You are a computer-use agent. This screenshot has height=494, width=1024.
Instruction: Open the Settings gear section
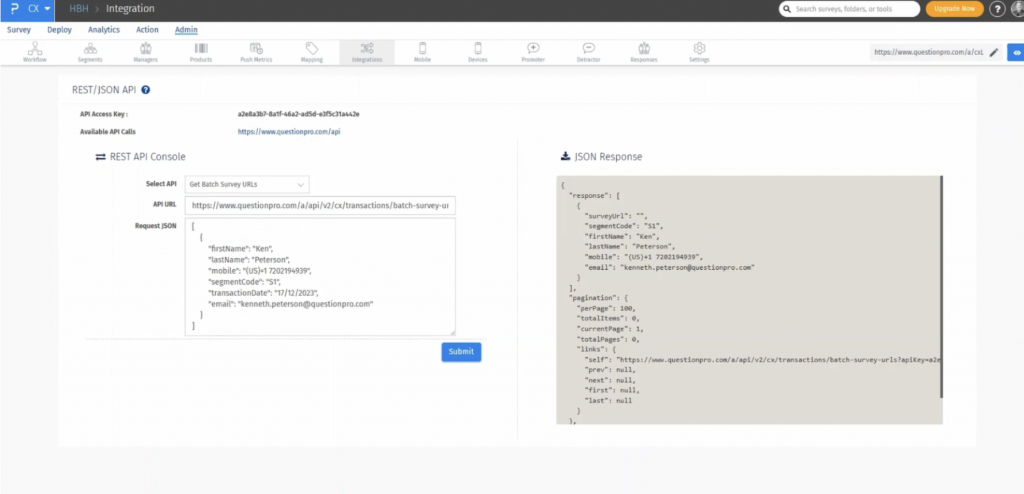pos(699,52)
